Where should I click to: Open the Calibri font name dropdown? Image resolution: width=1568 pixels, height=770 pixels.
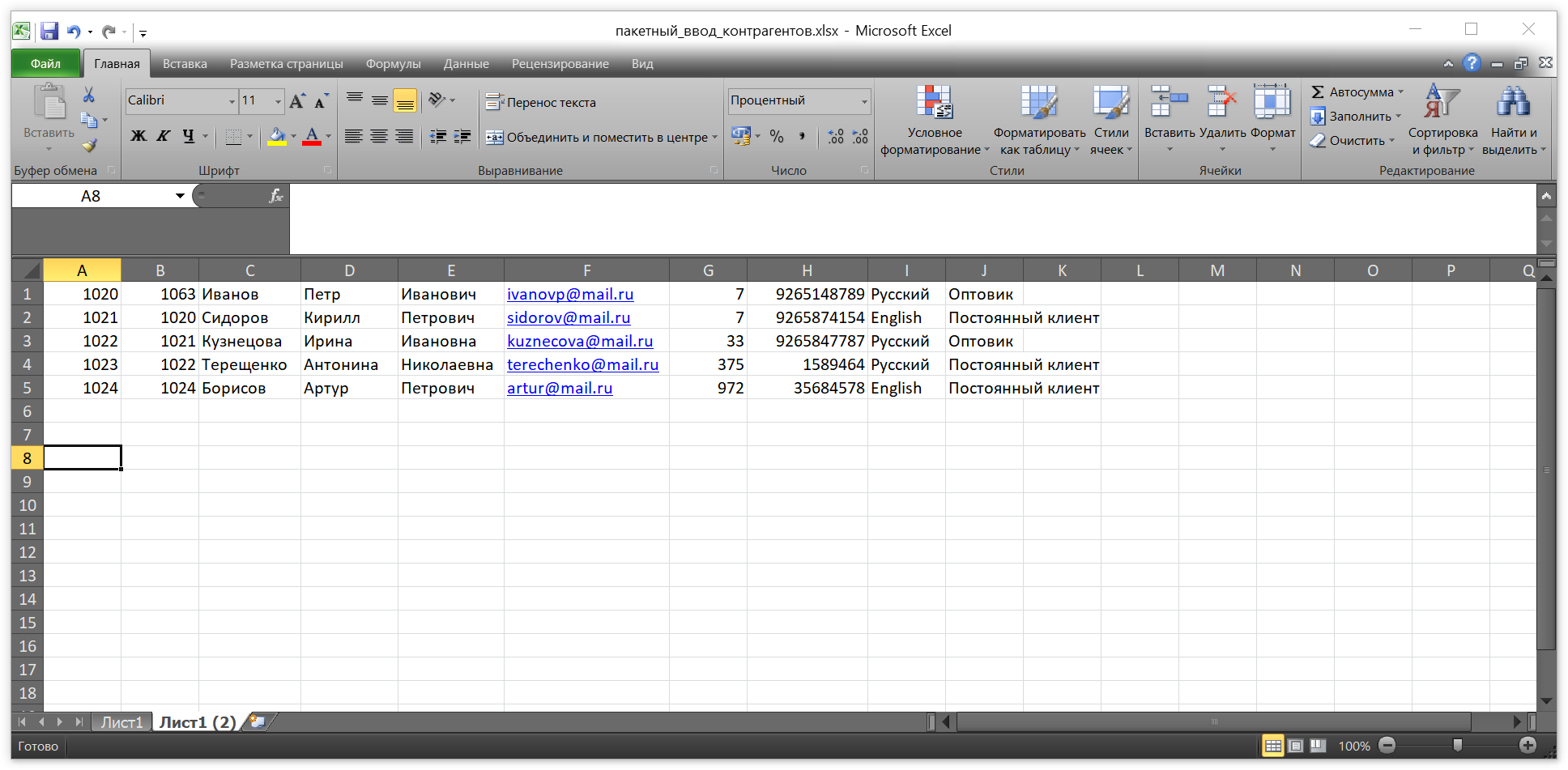232,101
